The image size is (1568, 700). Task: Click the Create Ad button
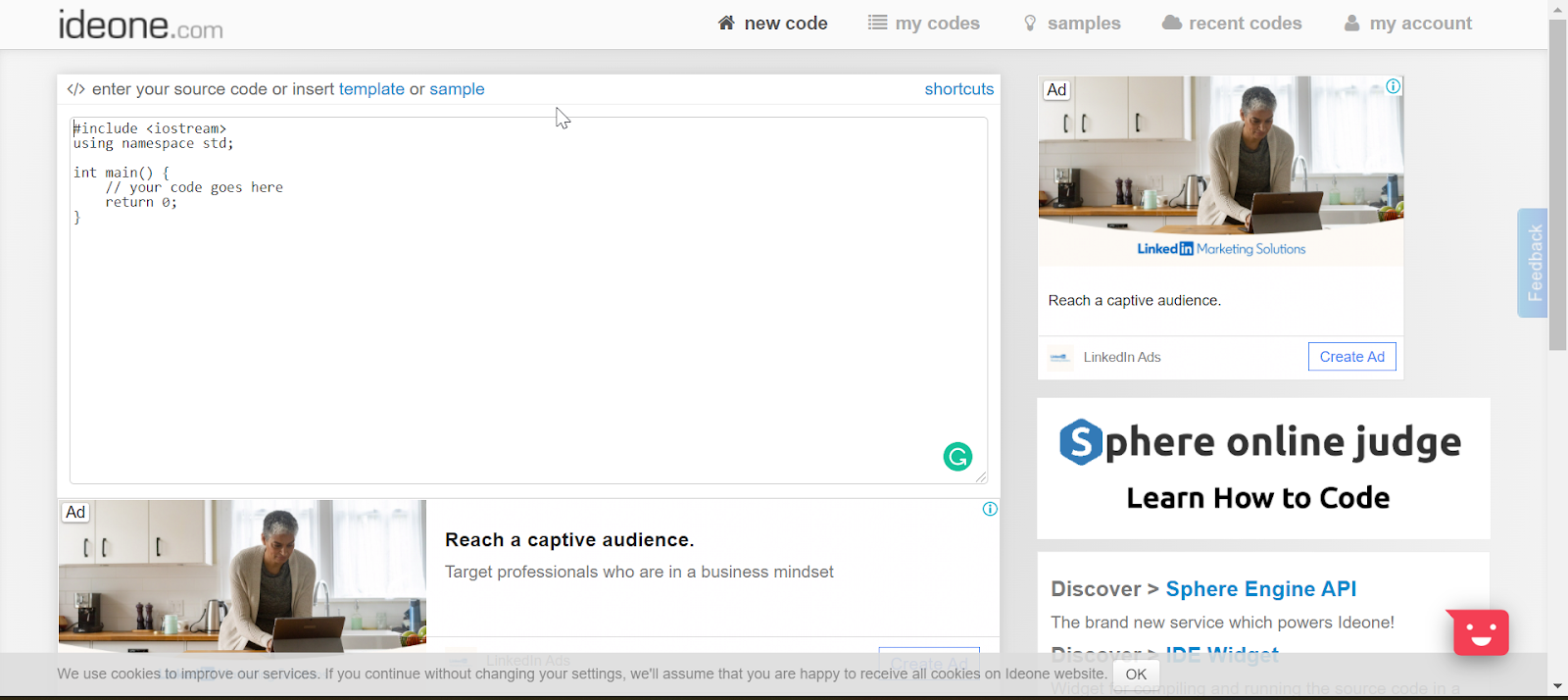tap(1352, 357)
